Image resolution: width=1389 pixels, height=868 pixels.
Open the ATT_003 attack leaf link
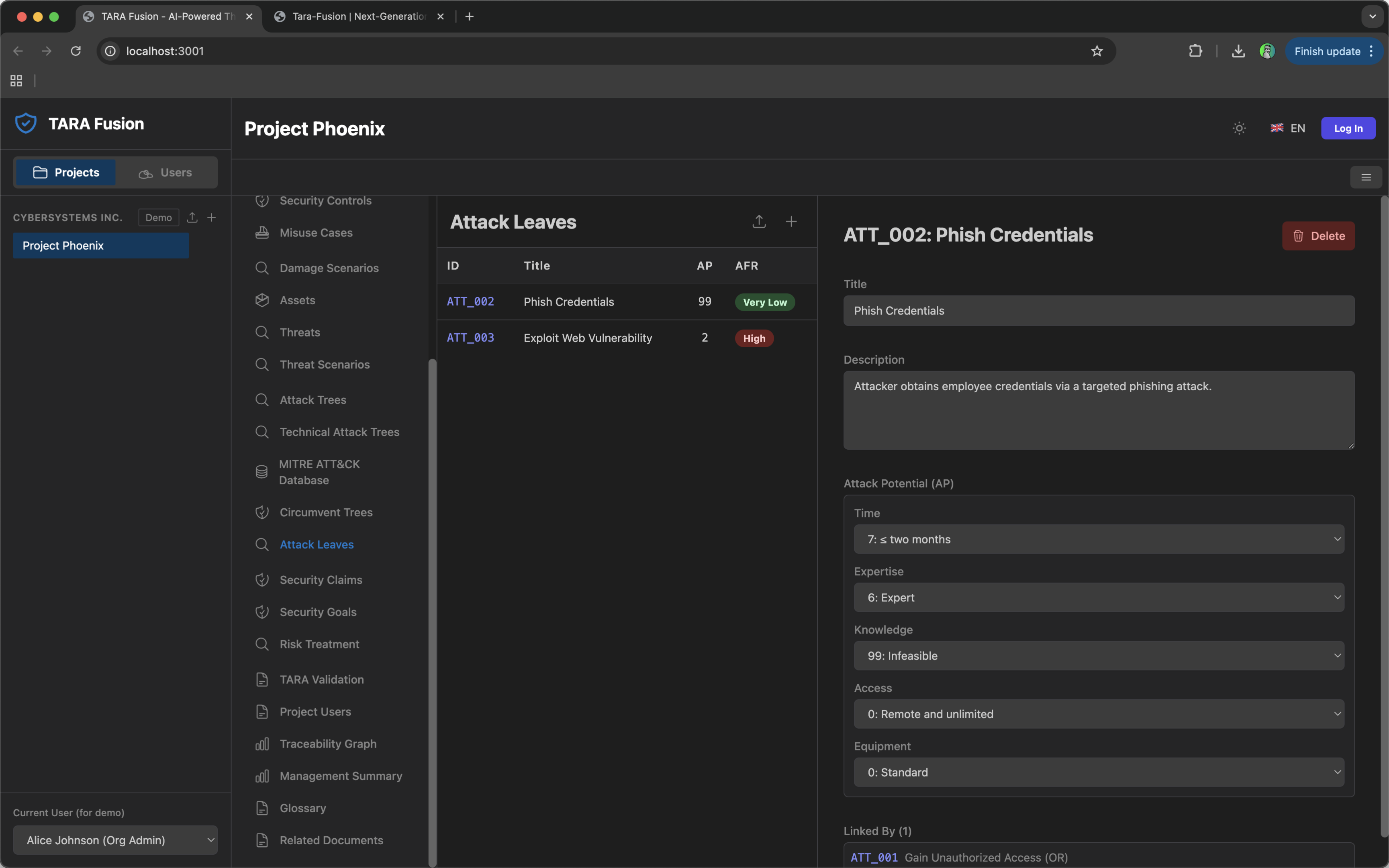pos(470,338)
